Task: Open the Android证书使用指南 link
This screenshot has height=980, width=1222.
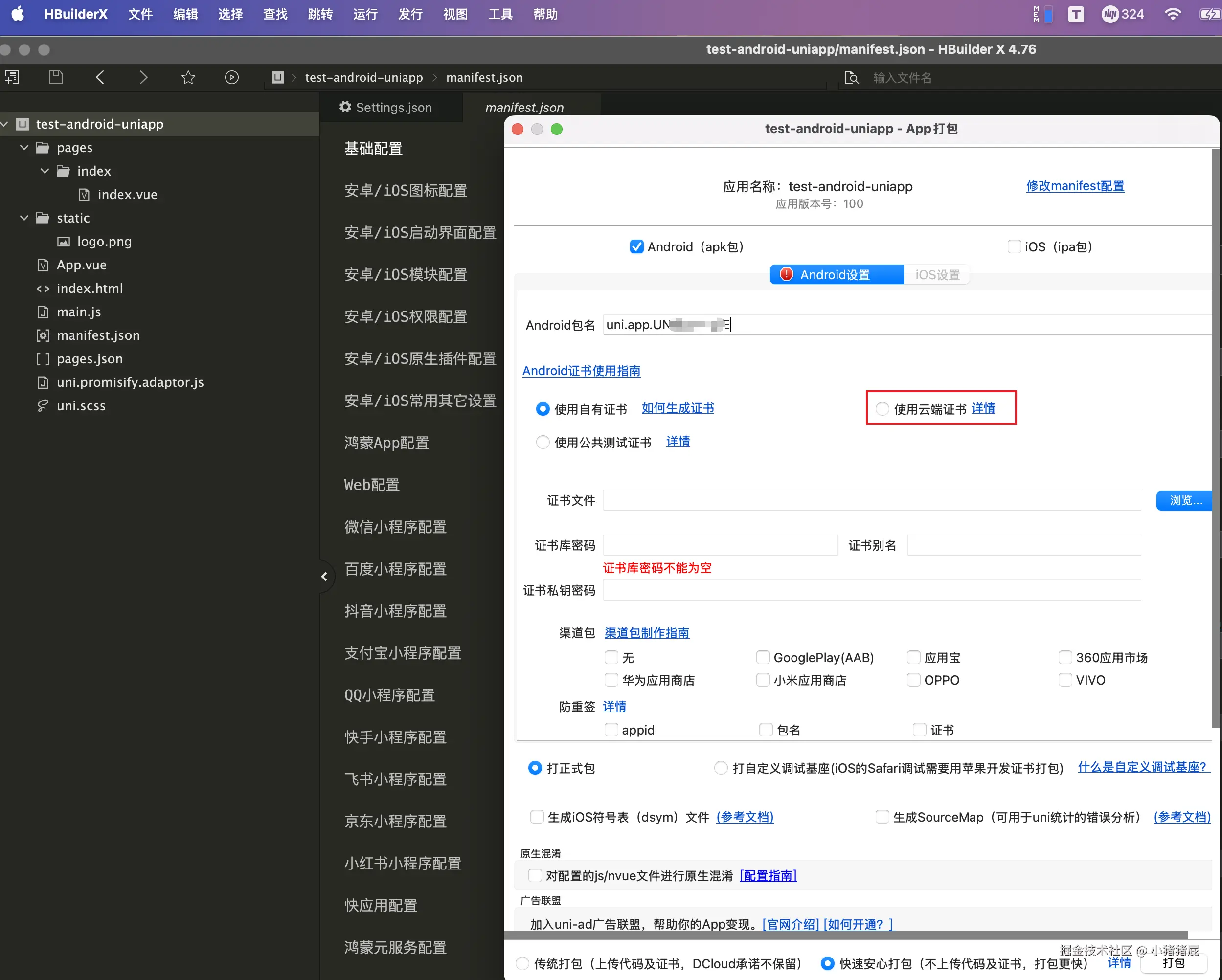Action: tap(581, 371)
